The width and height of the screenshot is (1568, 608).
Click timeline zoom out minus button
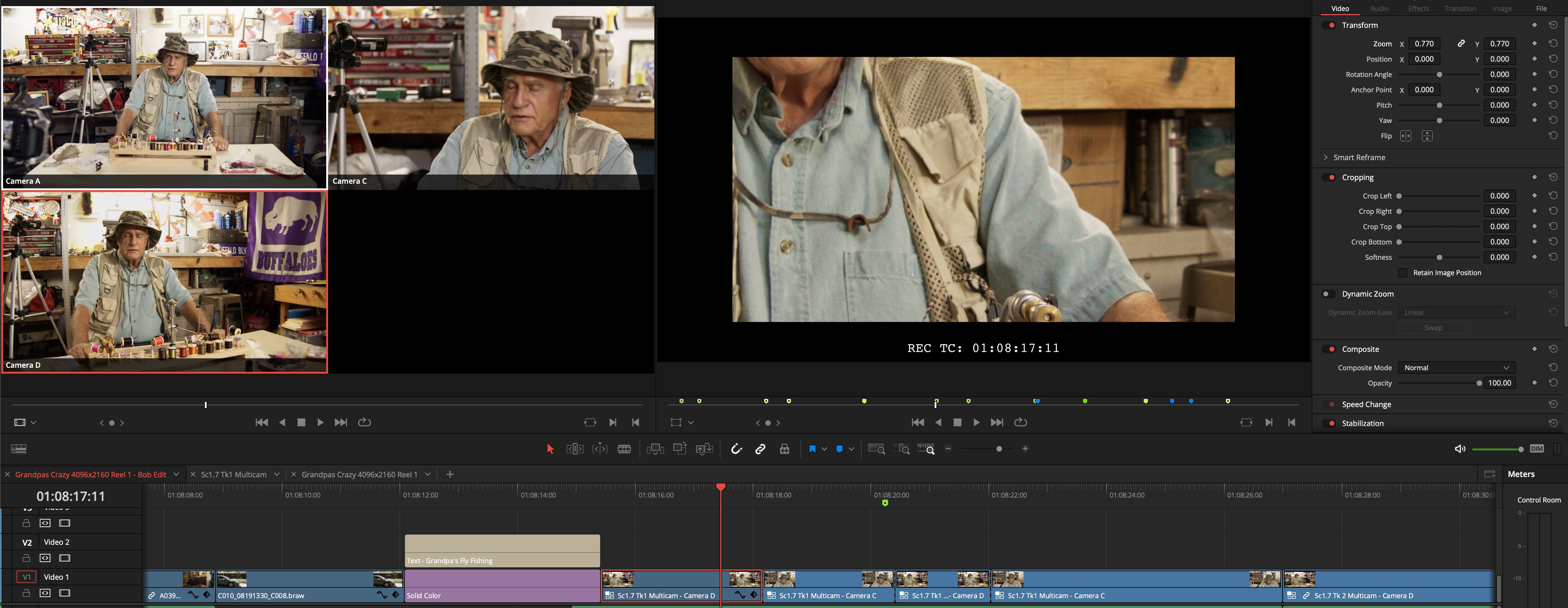(x=948, y=449)
